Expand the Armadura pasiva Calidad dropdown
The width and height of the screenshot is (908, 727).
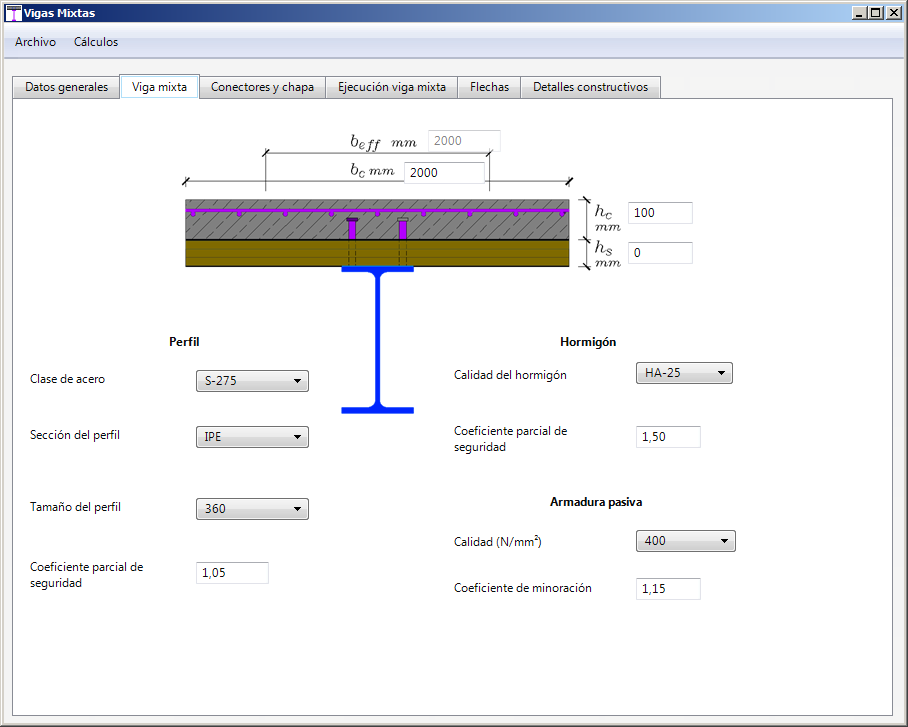[x=686, y=541]
